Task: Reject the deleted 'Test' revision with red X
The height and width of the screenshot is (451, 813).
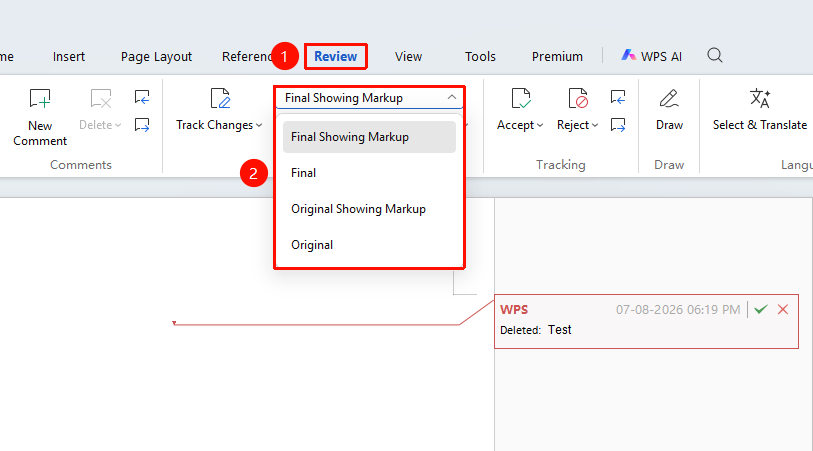Action: (x=783, y=309)
